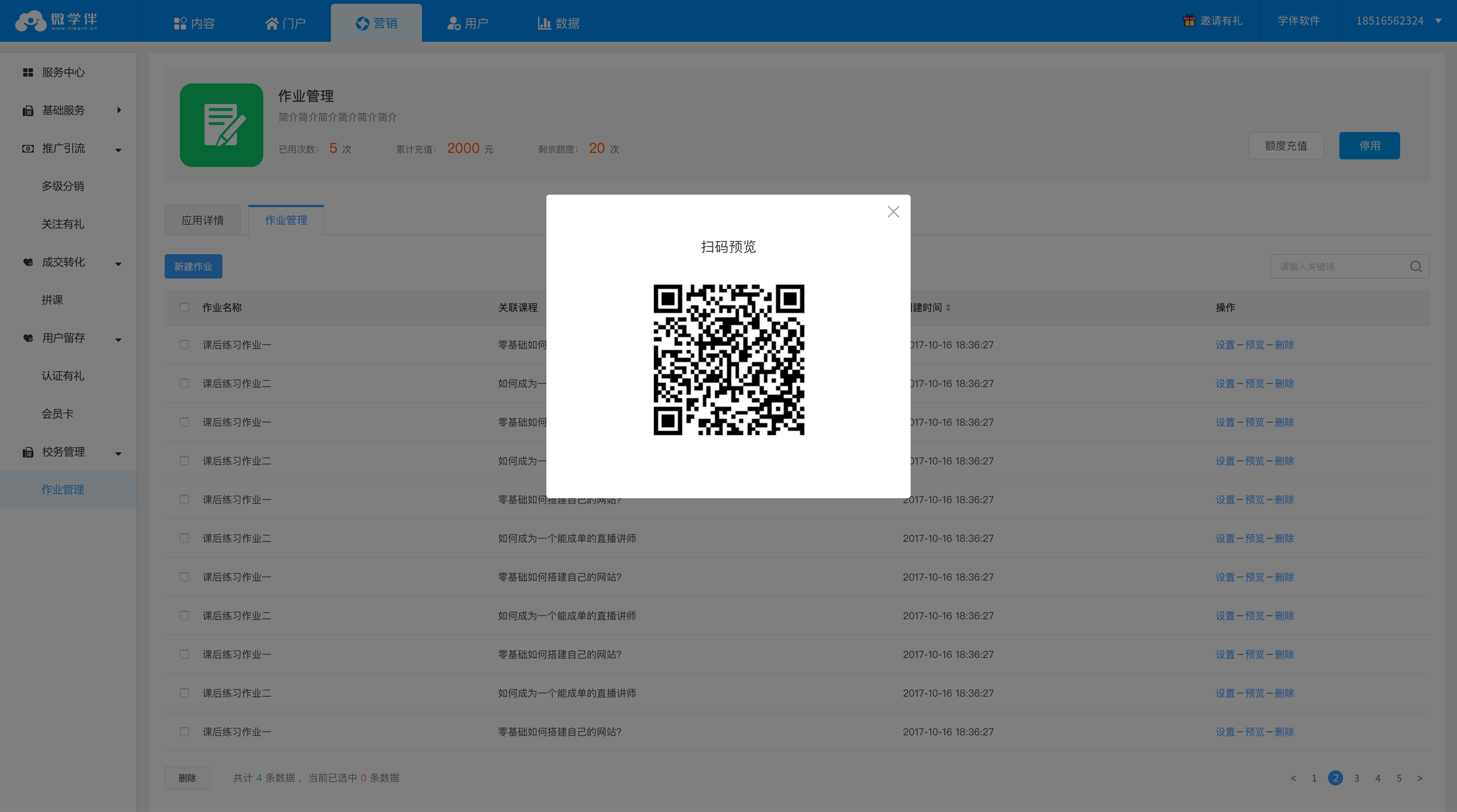Expand the 基础服务 menu arrow
Screen dimensions: 1457x812
(x=119, y=110)
